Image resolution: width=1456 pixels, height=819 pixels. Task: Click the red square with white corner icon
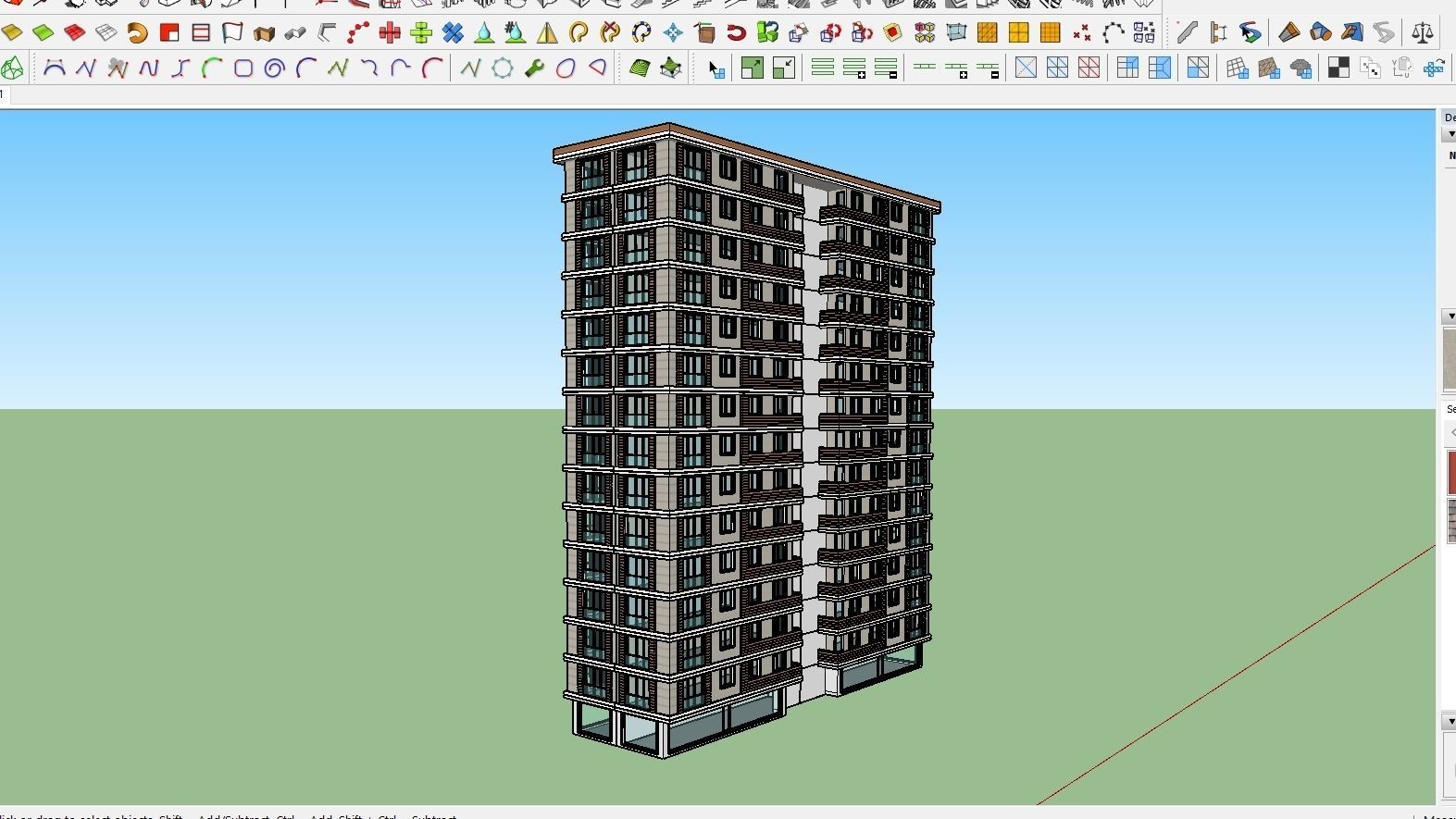[169, 33]
